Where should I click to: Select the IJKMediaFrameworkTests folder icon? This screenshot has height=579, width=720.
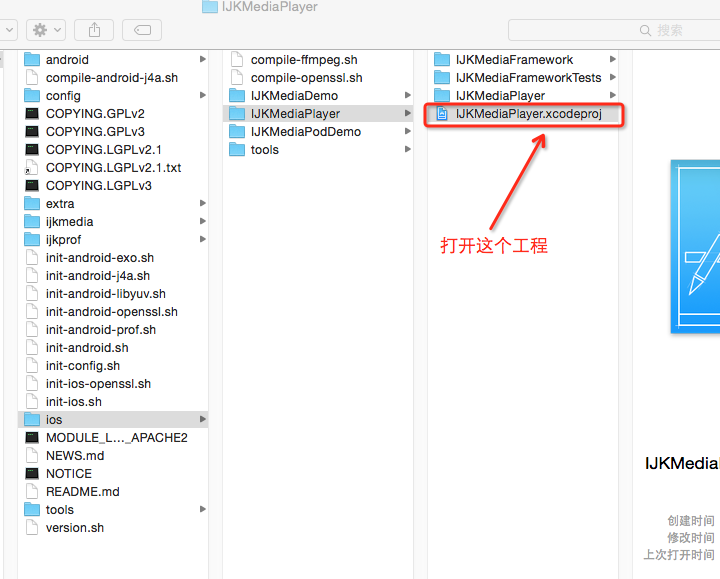click(442, 78)
